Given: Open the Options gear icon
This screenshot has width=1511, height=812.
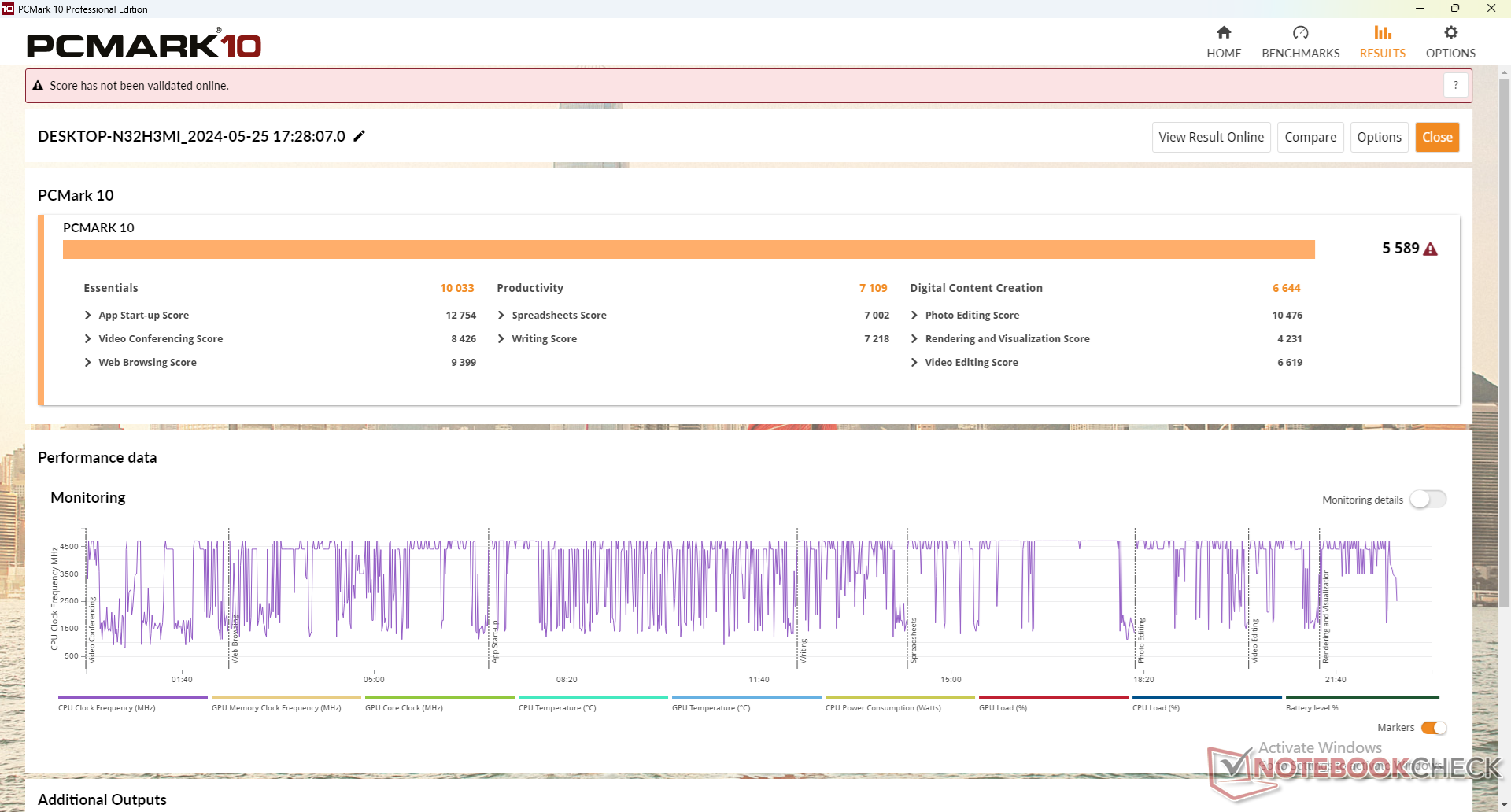Looking at the screenshot, I should point(1450,32).
